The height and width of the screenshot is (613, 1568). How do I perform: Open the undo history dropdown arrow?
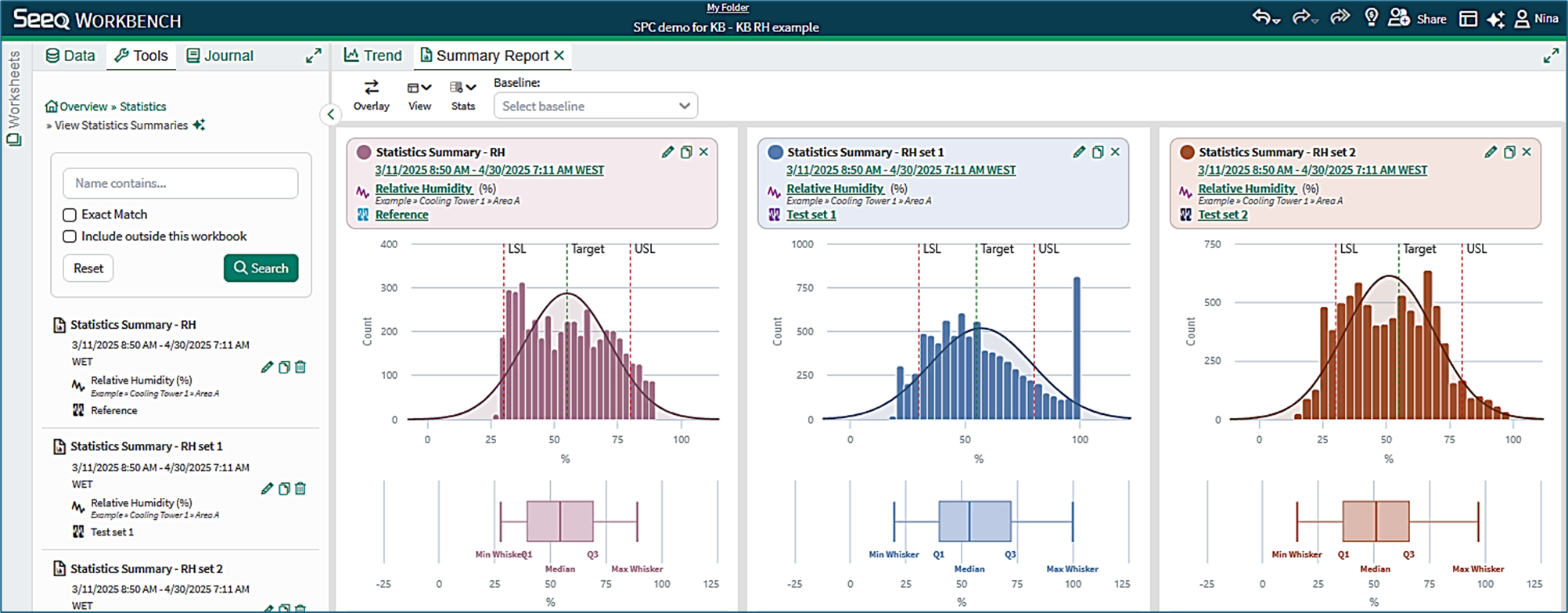1276,21
